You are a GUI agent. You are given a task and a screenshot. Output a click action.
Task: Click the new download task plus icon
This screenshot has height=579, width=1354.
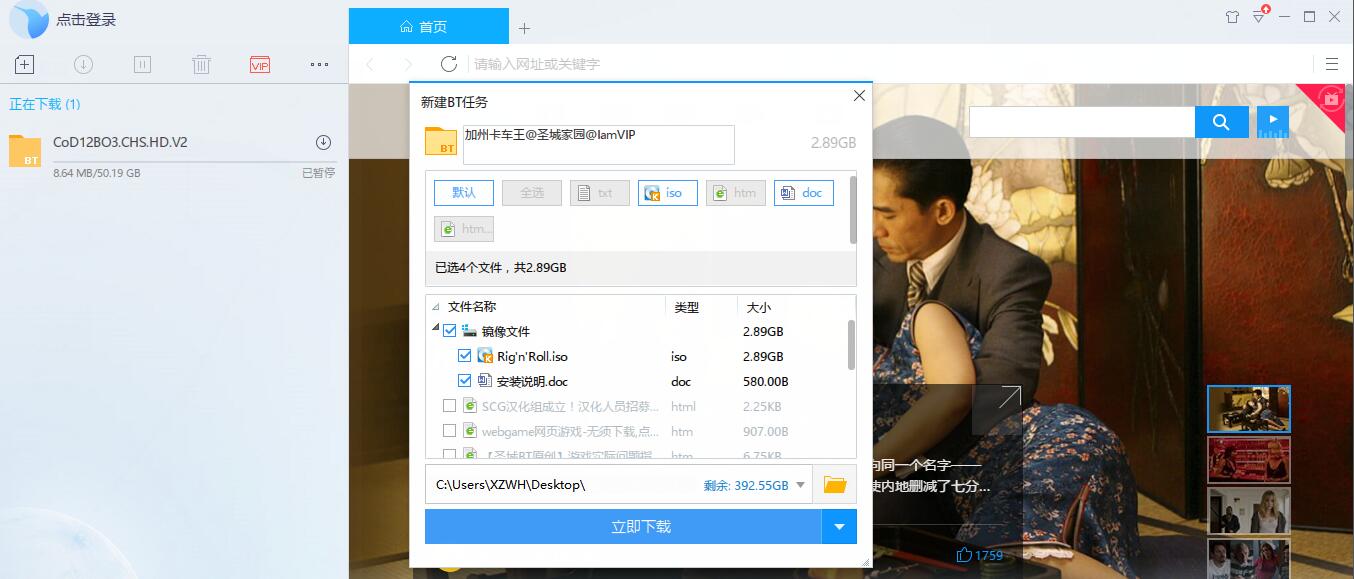click(x=24, y=65)
